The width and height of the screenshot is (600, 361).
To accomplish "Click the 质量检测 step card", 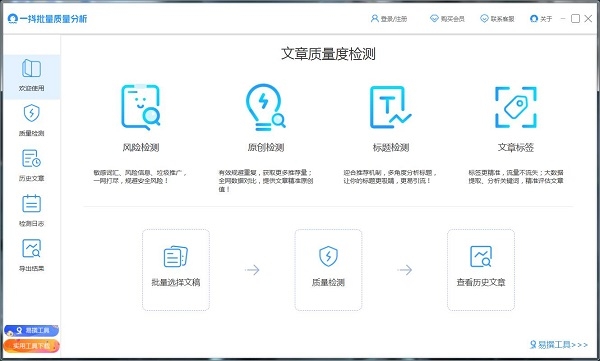I will click(x=328, y=270).
